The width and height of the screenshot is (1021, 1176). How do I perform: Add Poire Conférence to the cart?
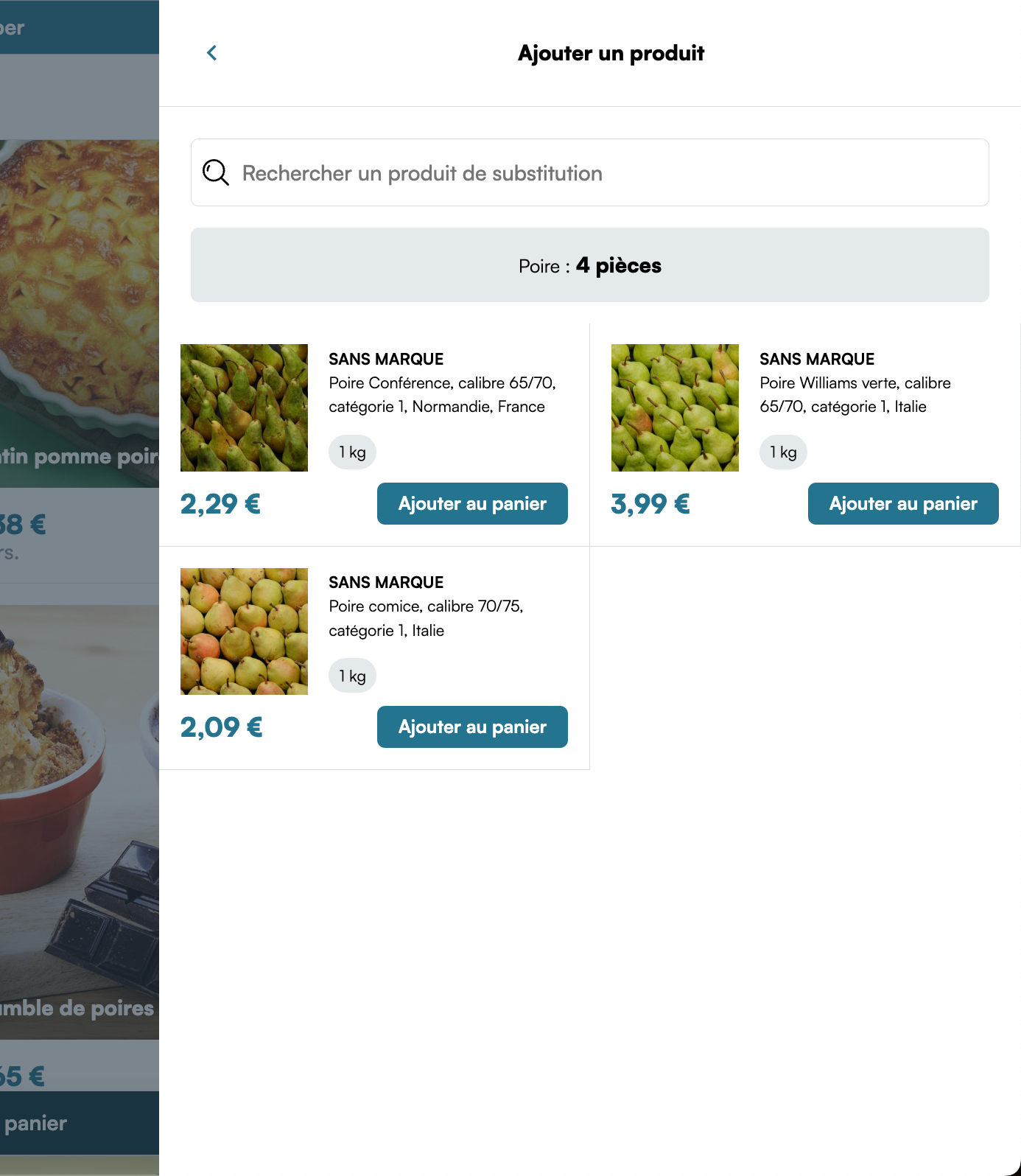pyautogui.click(x=472, y=504)
